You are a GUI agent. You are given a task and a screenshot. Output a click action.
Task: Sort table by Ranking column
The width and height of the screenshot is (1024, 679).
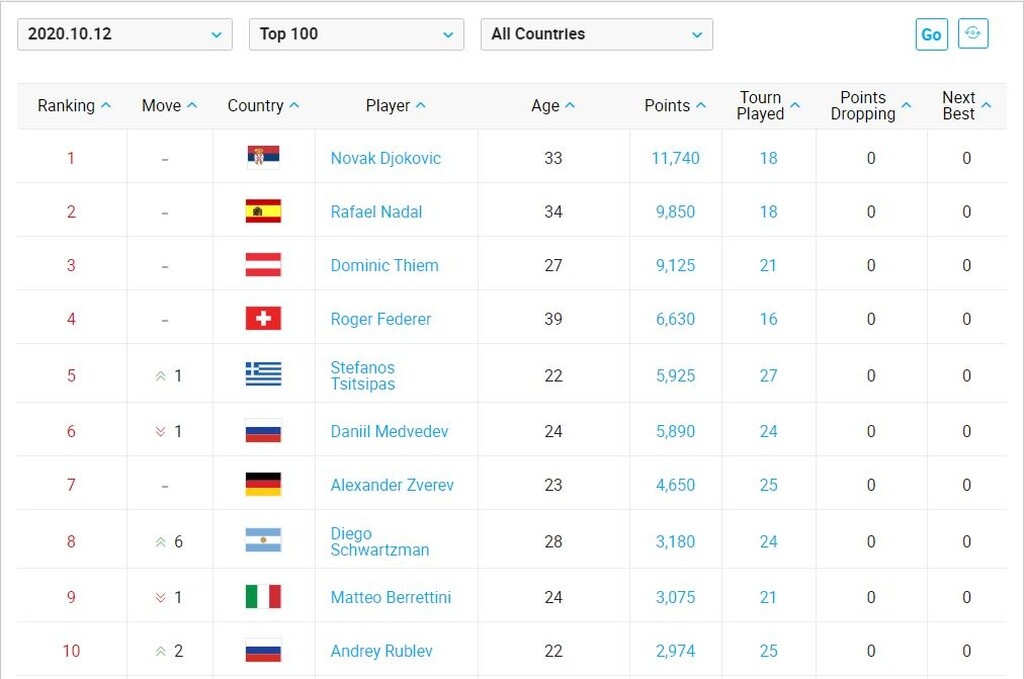pos(74,106)
